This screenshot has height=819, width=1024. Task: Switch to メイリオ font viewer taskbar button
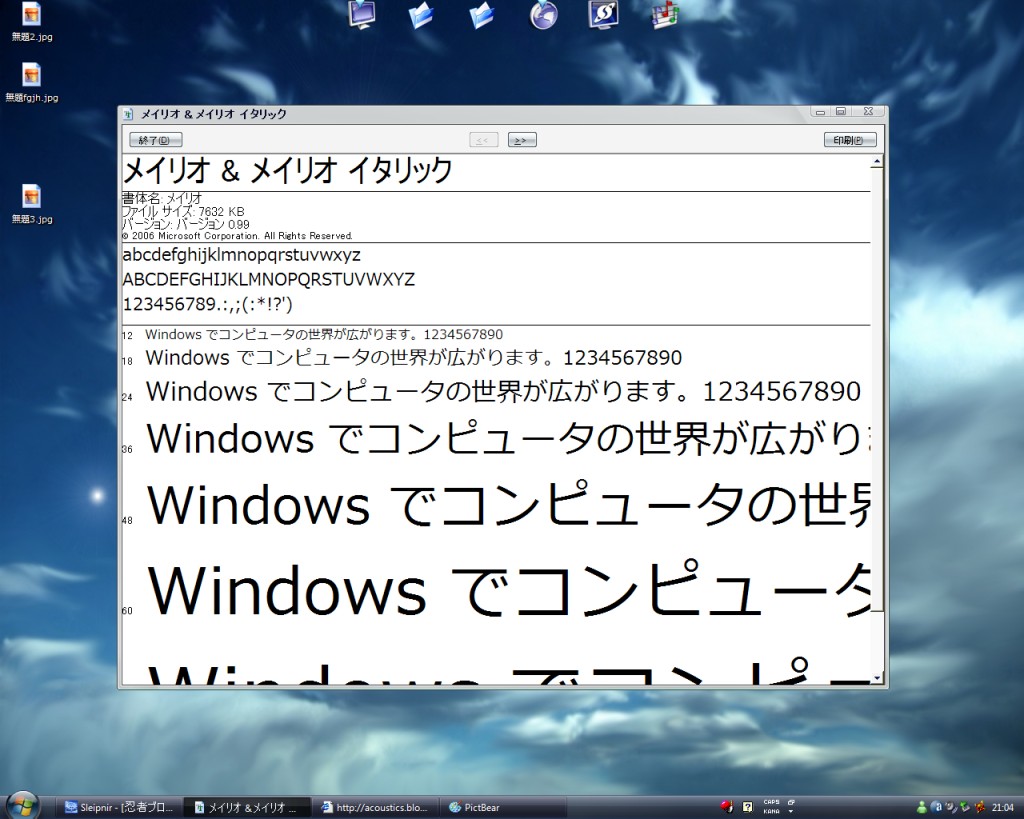click(x=246, y=808)
